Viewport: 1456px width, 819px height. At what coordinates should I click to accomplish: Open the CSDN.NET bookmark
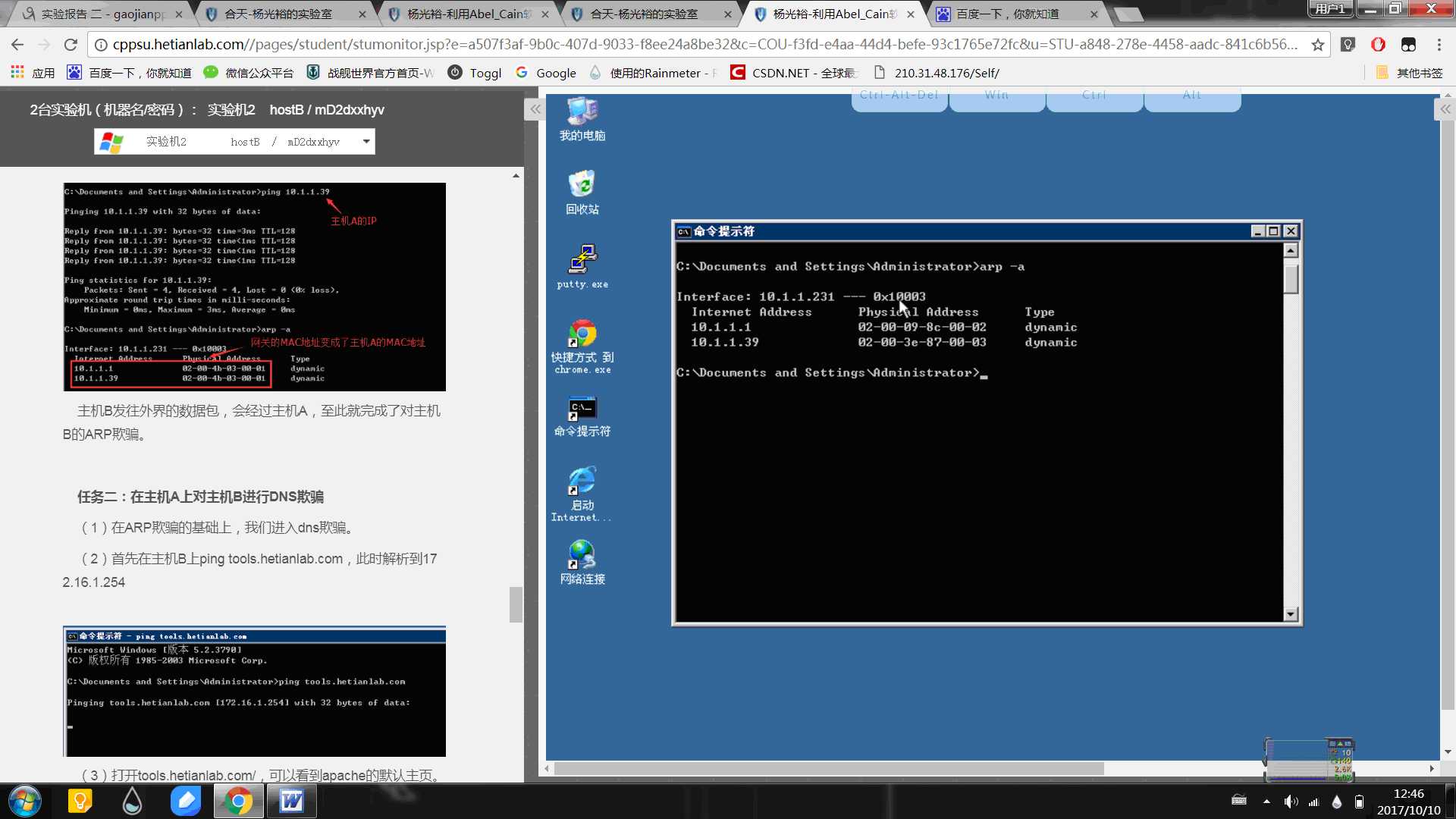794,73
